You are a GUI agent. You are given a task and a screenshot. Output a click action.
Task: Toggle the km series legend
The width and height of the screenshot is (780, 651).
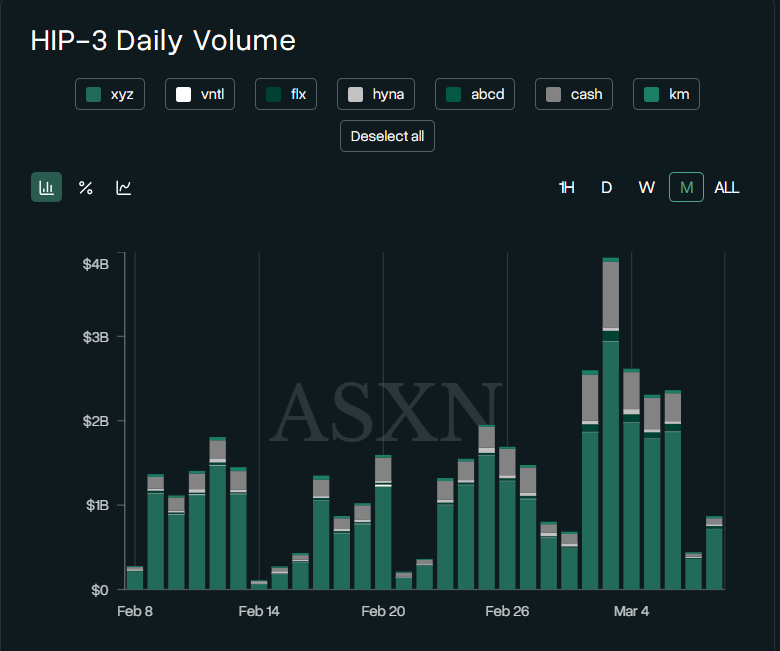click(667, 95)
